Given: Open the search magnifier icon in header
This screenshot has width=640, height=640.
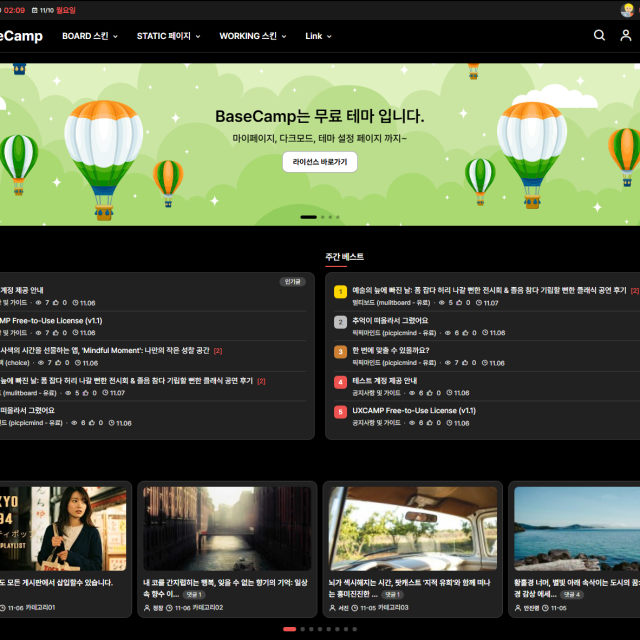Looking at the screenshot, I should [599, 35].
